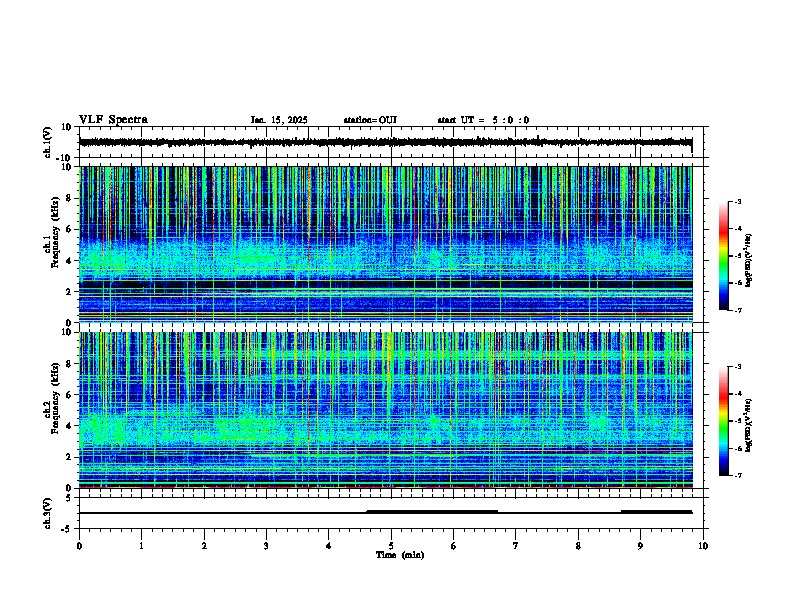Click the "ch.1(V)" waveform axis label
Screen dimensions: 792x612
(x=48, y=142)
